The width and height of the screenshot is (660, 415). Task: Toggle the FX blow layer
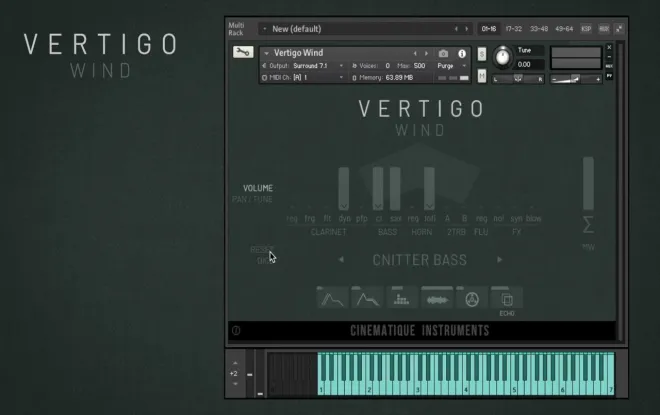coord(533,218)
